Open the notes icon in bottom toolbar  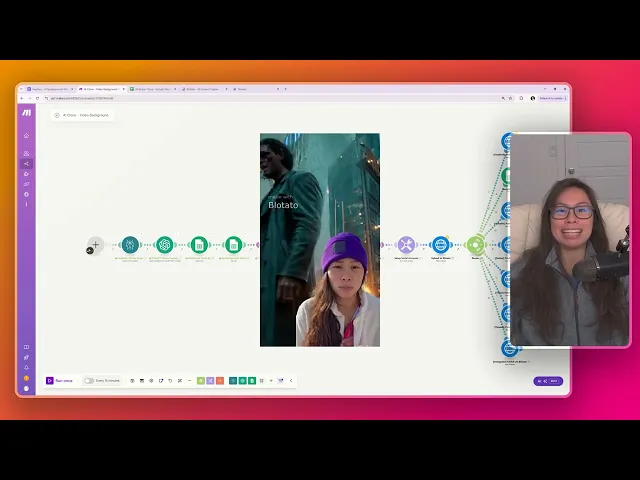coord(161,380)
